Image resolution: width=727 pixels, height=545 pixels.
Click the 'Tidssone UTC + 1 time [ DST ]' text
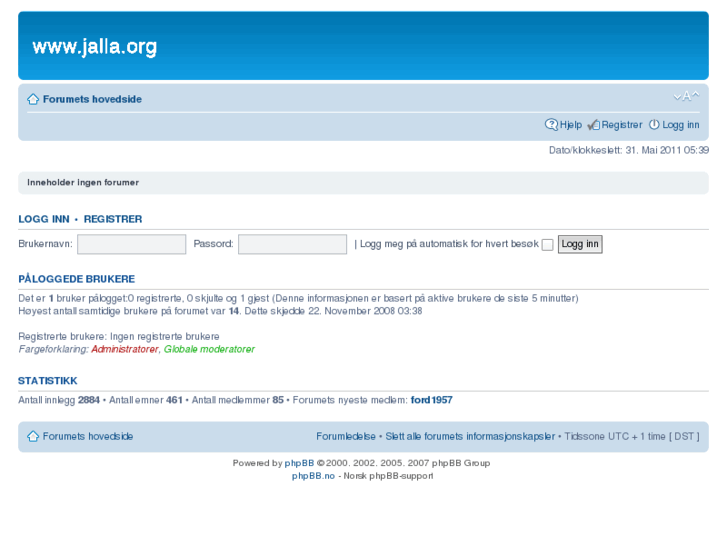tap(632, 436)
